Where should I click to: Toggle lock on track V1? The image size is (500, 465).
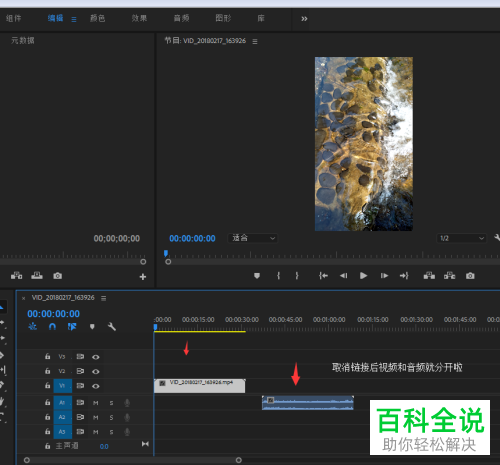point(48,385)
